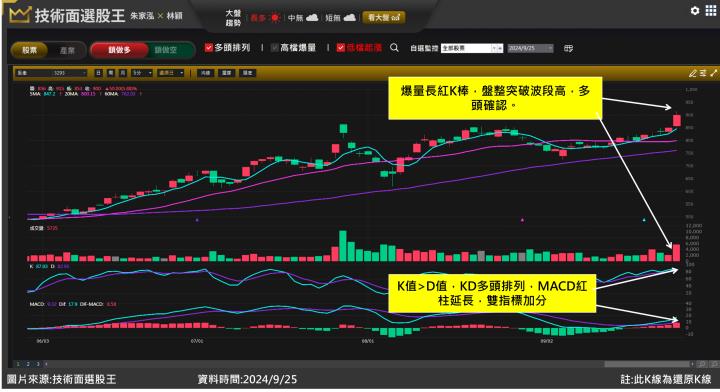Toggle the red third filter checkbox

340,48
